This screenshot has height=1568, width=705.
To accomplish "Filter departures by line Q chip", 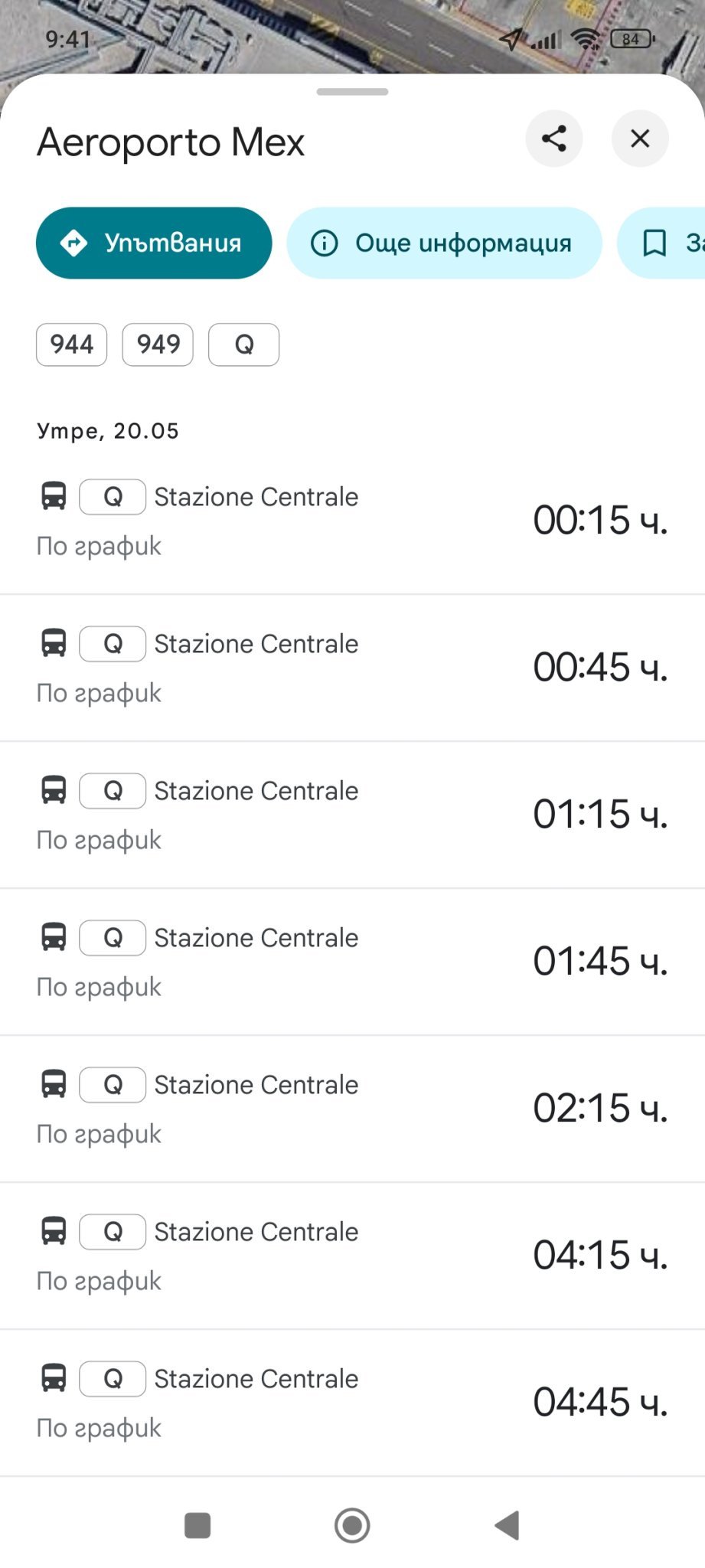I will point(243,345).
